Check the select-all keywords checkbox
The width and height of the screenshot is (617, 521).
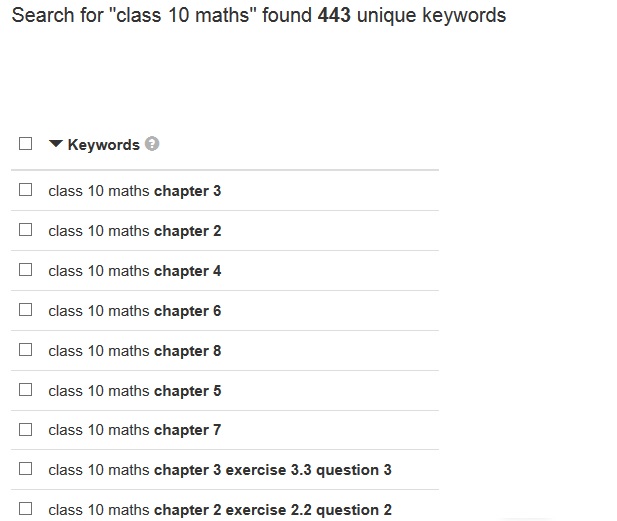point(26,144)
